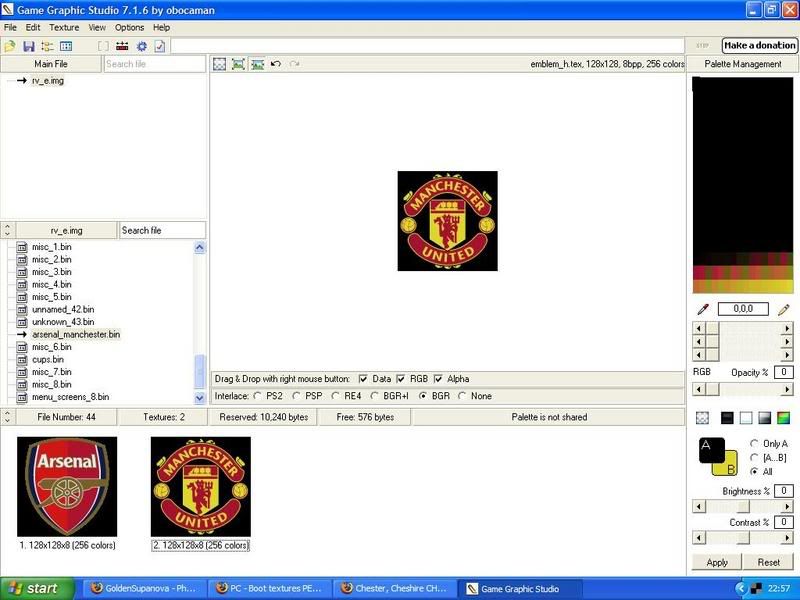Screen dimensions: 800x600
Task: Click the red ruler bar toolbar icon
Action: click(122, 46)
